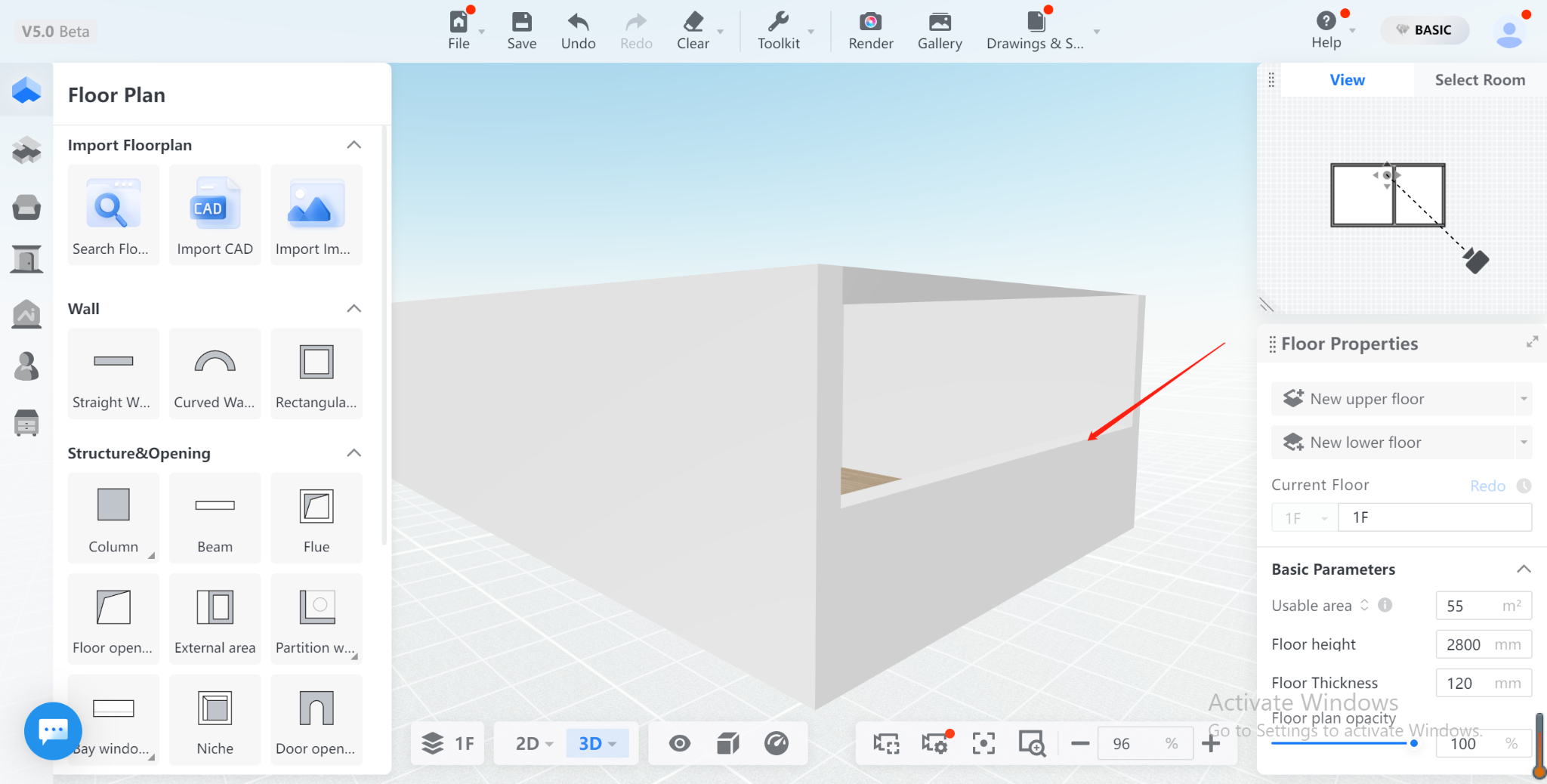Viewport: 1547px width, 784px height.
Task: Open the door and window sidebar category
Action: coord(26,259)
